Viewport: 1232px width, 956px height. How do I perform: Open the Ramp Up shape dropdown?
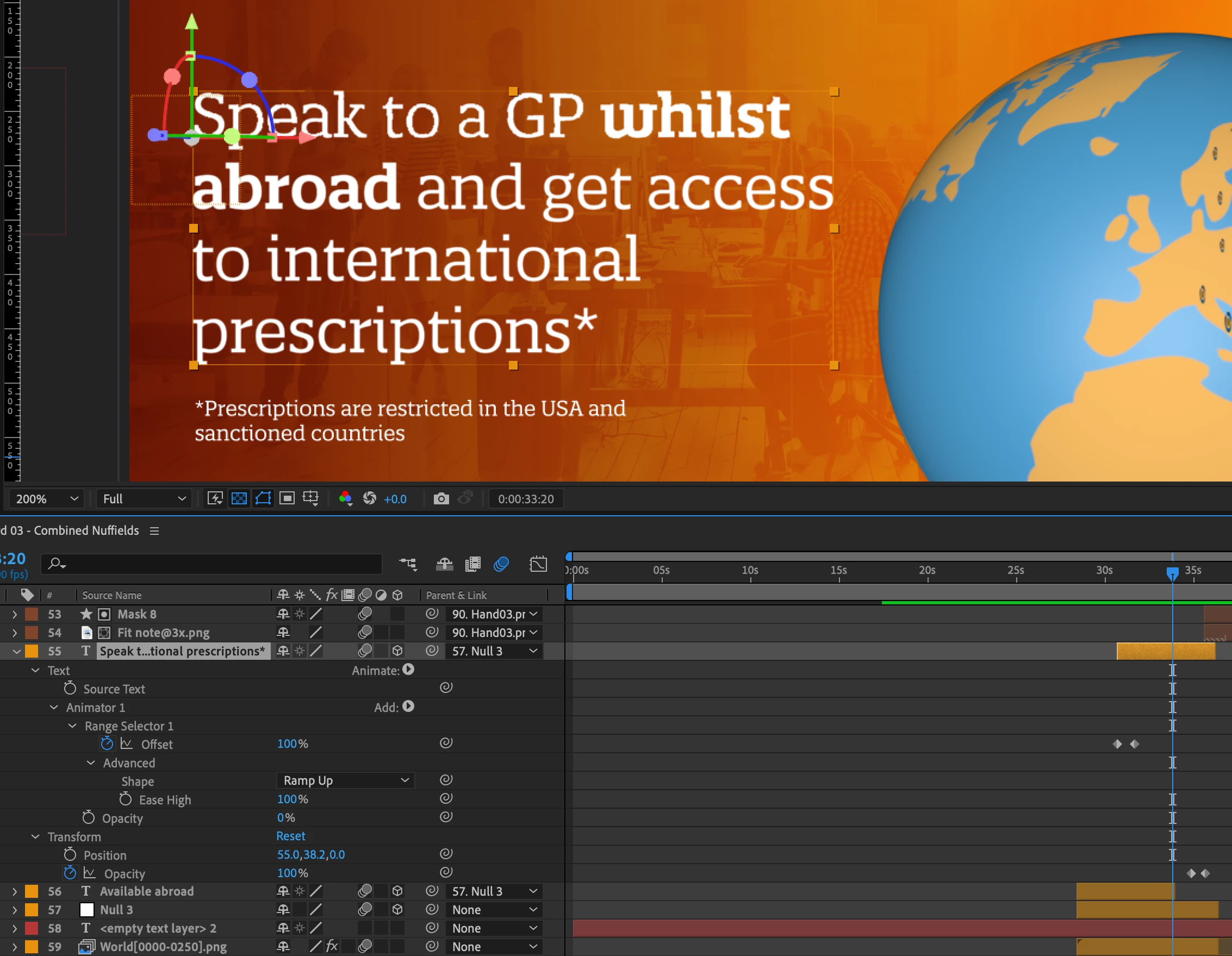click(345, 780)
